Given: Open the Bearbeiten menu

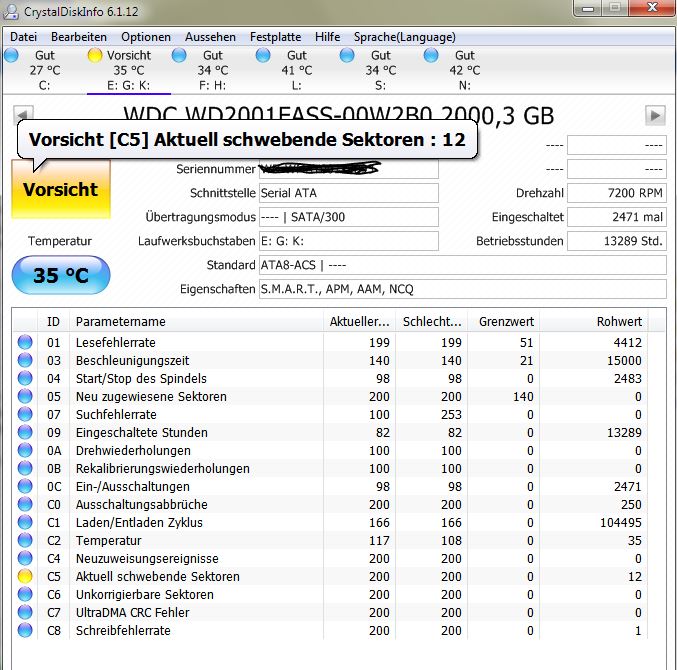Looking at the screenshot, I should tap(79, 37).
